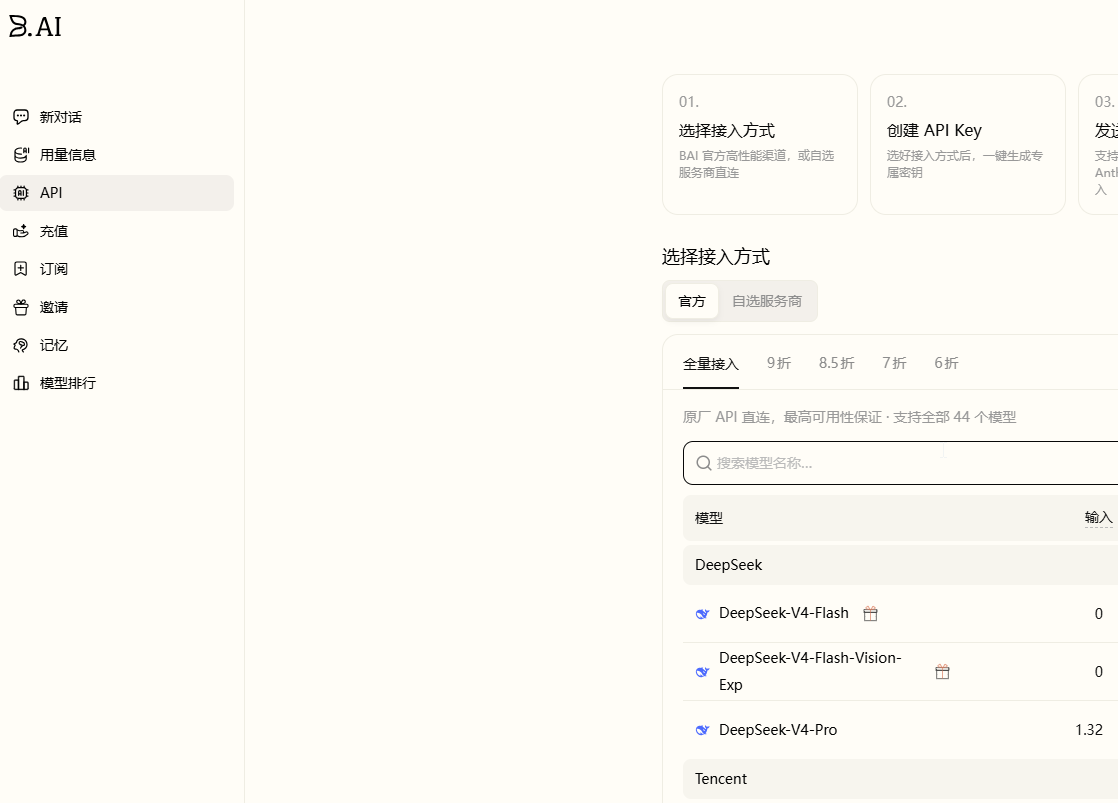Click the chat bubble icon for 新对话
Image resolution: width=1118 pixels, height=803 pixels.
coord(21,117)
